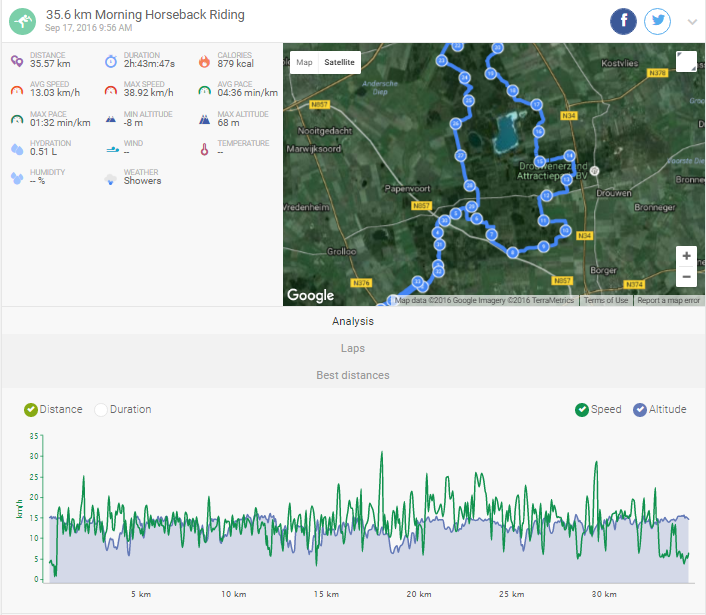Click the 68 m max altitude value

228,123
